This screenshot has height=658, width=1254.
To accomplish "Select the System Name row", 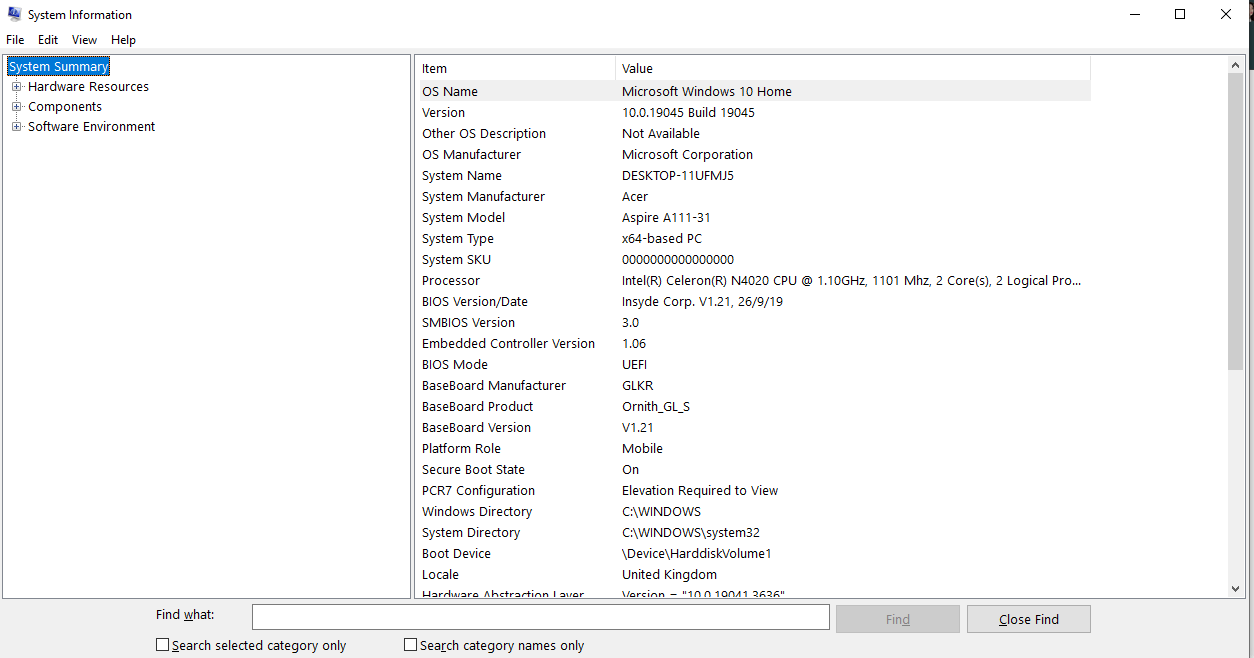I will (753, 175).
